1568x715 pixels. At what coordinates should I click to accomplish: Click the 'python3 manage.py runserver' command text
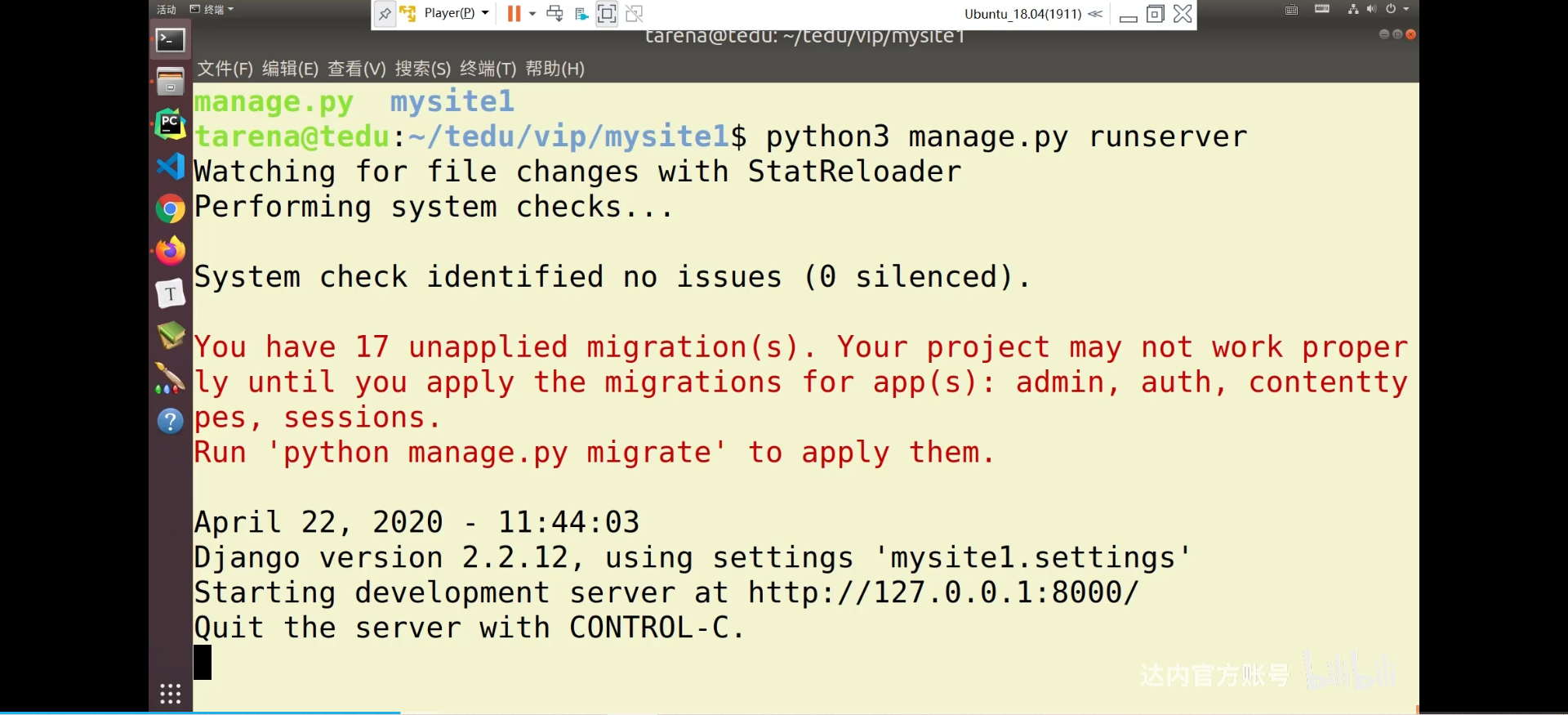click(1006, 136)
